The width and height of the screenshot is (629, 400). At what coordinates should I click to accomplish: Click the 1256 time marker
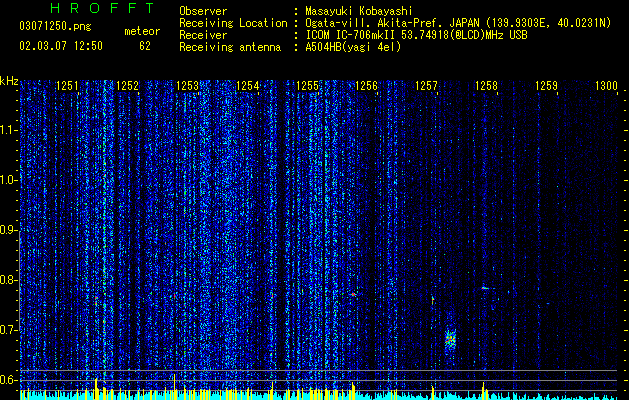tap(367, 86)
